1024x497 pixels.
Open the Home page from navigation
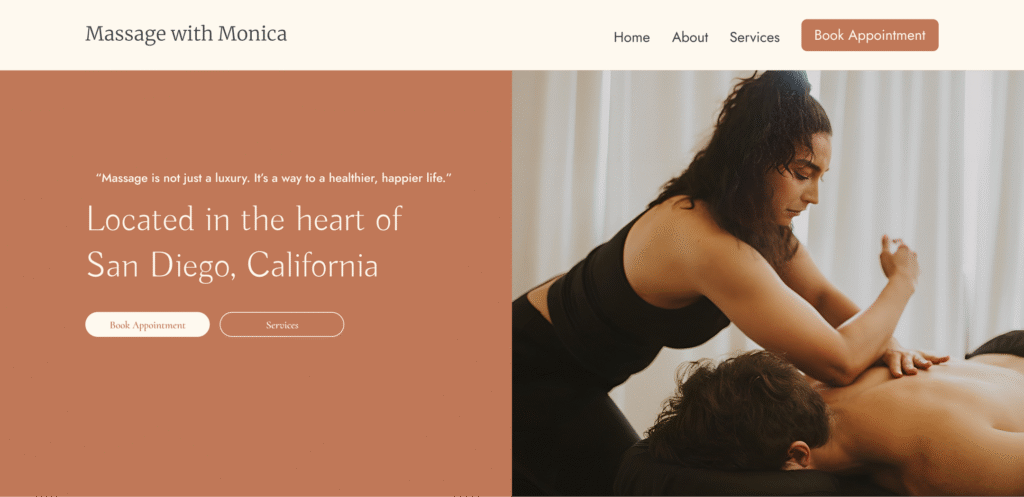(x=632, y=37)
